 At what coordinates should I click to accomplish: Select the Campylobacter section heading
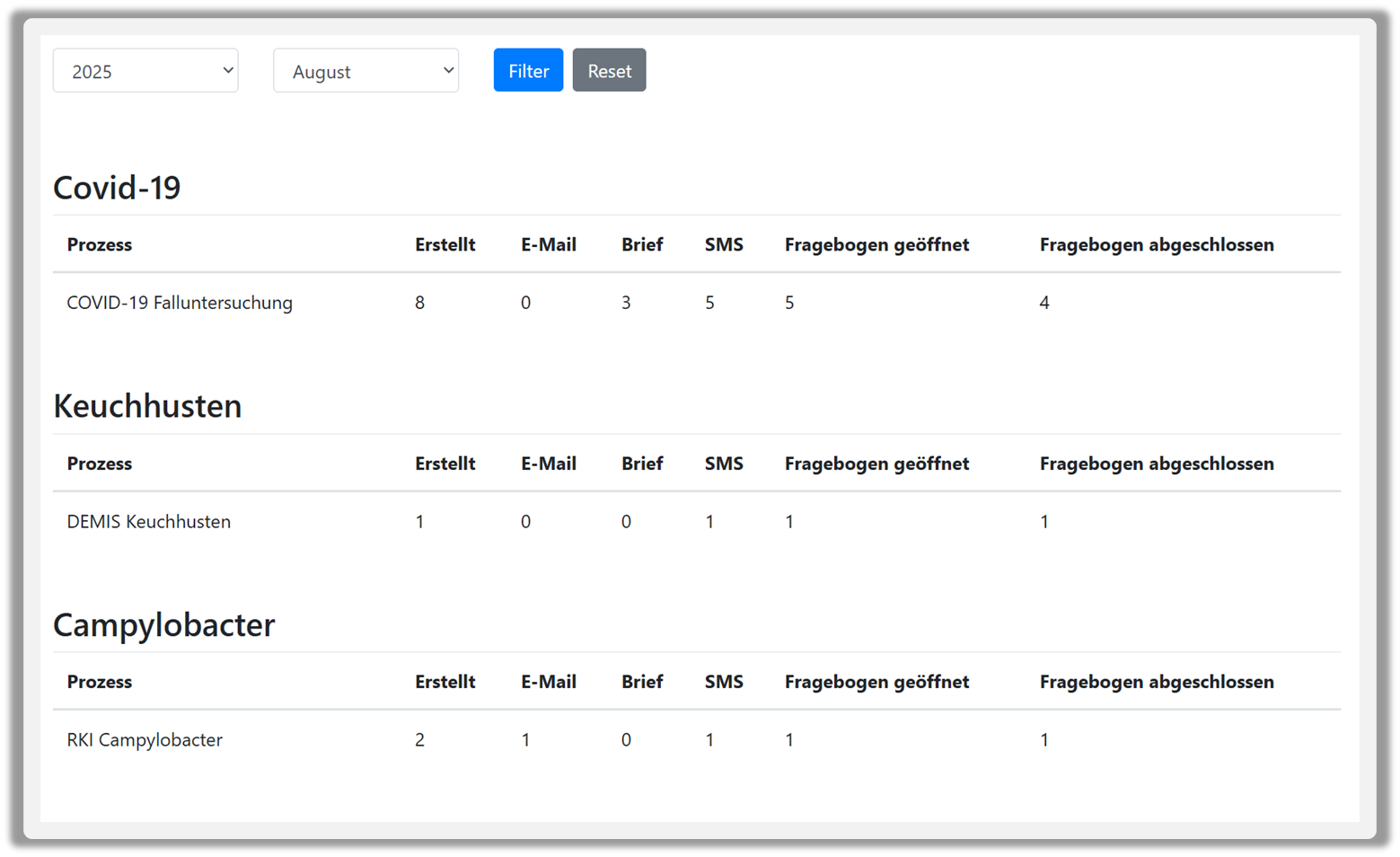pos(163,625)
